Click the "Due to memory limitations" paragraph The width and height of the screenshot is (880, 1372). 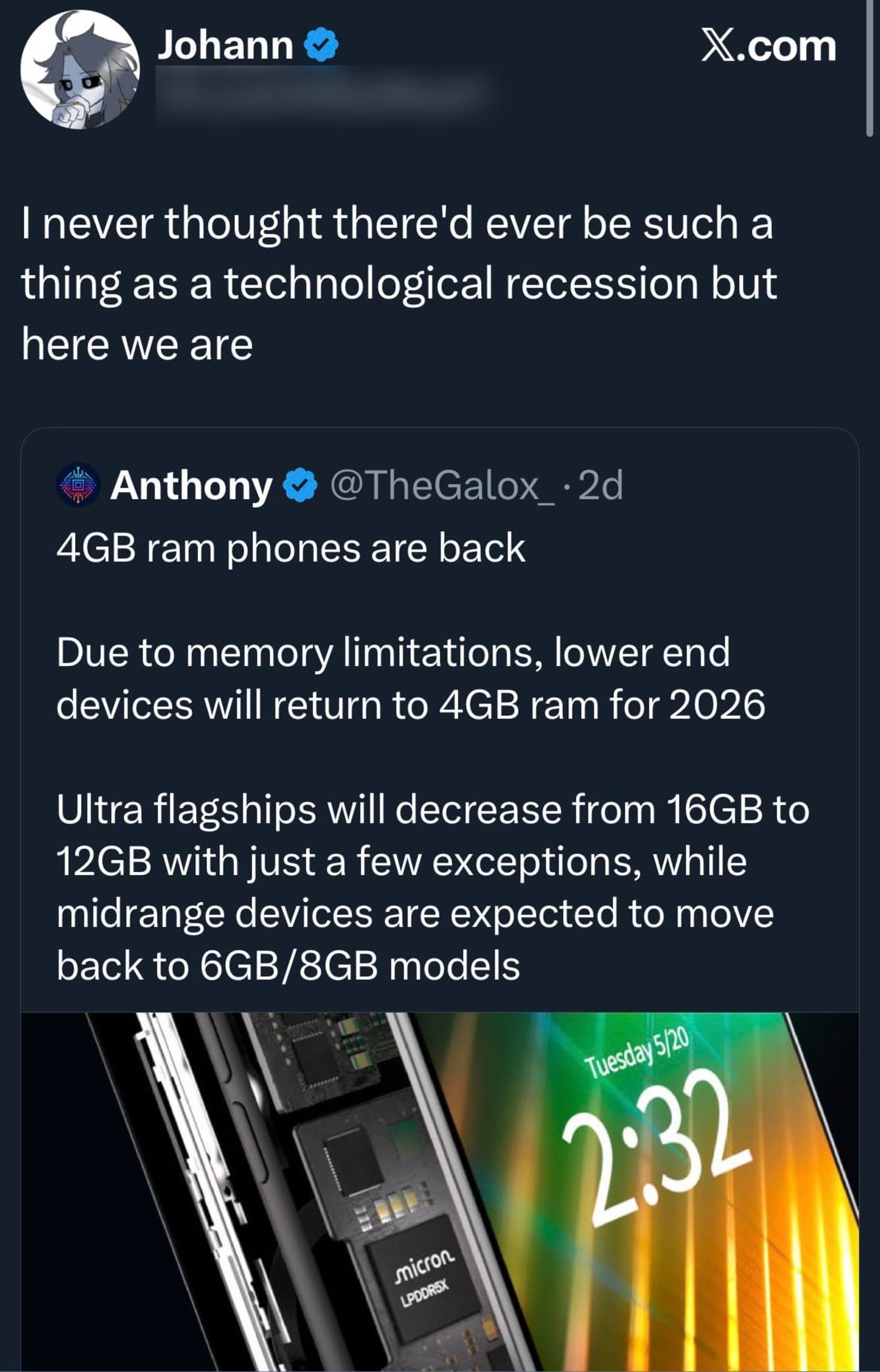(410, 678)
